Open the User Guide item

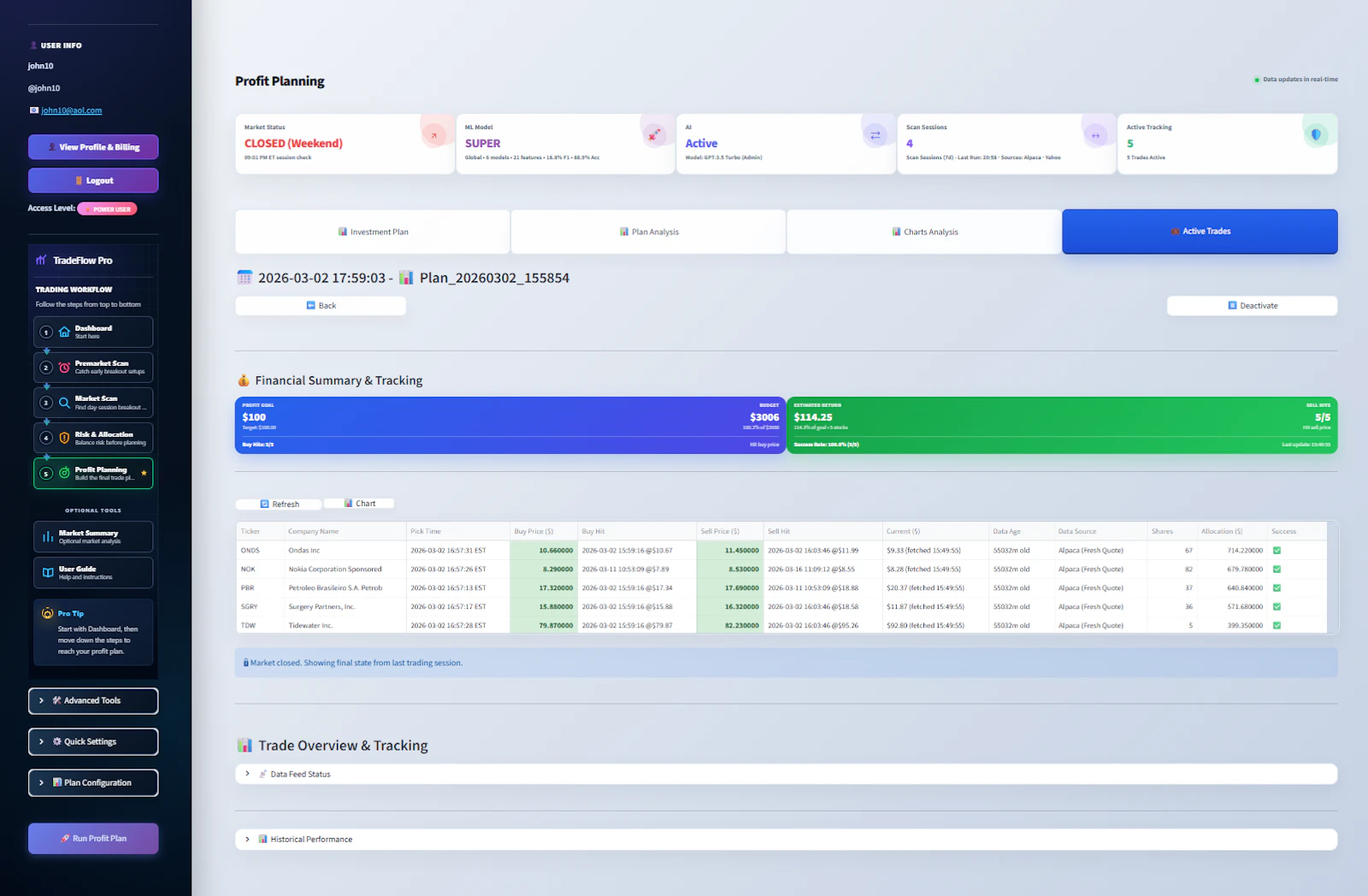[93, 573]
